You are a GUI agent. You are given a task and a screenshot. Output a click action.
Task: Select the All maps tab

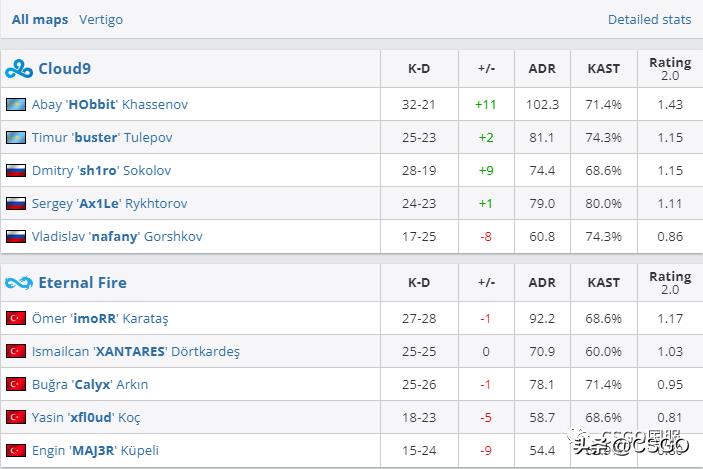coord(40,19)
